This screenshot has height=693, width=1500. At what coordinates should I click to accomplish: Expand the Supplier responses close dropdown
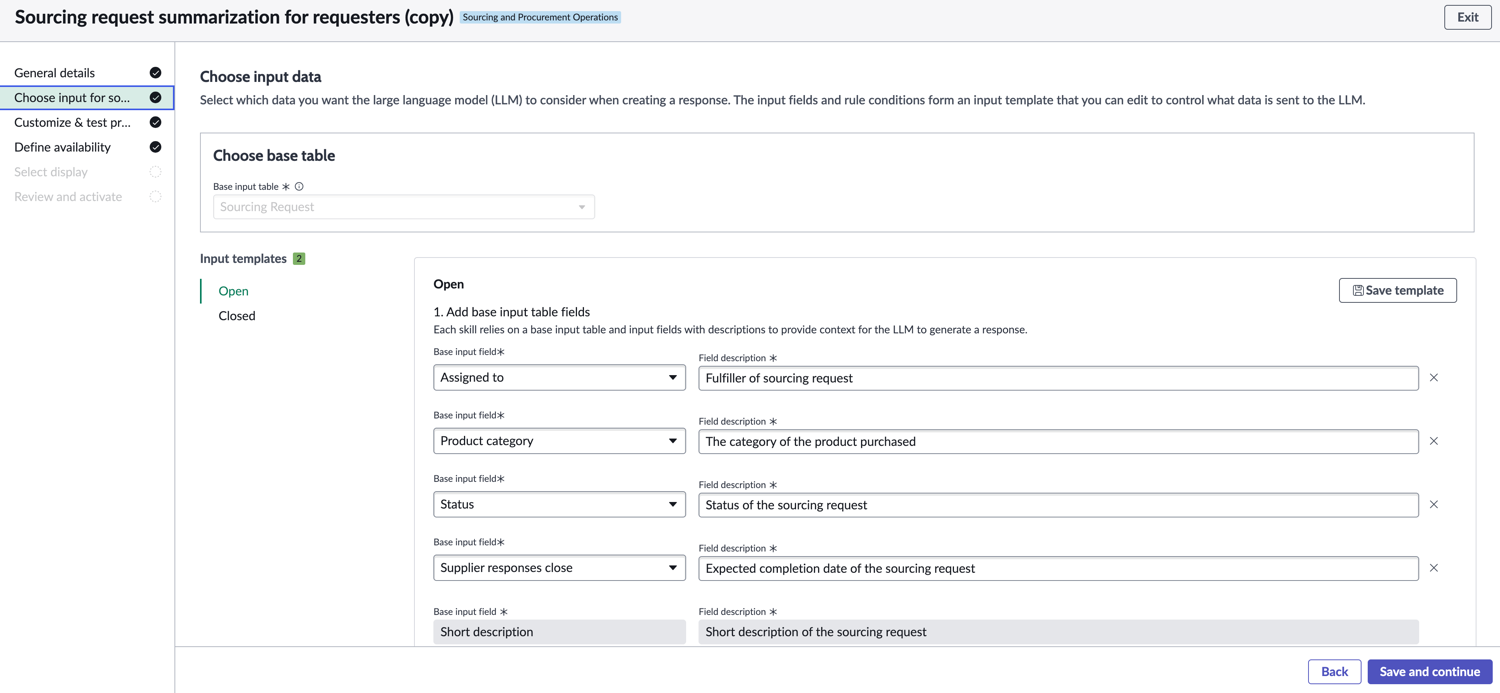point(559,568)
